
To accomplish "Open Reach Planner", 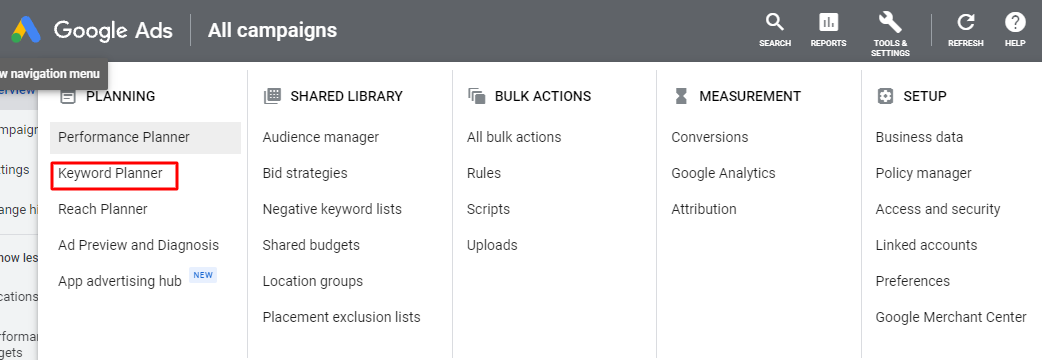I will coord(103,209).
